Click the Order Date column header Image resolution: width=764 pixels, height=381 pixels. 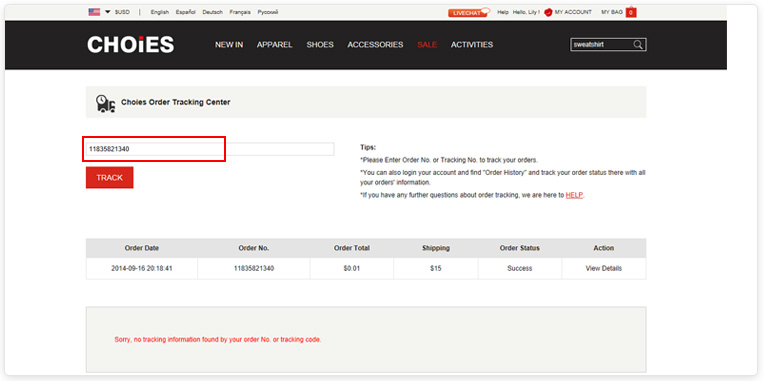point(142,248)
